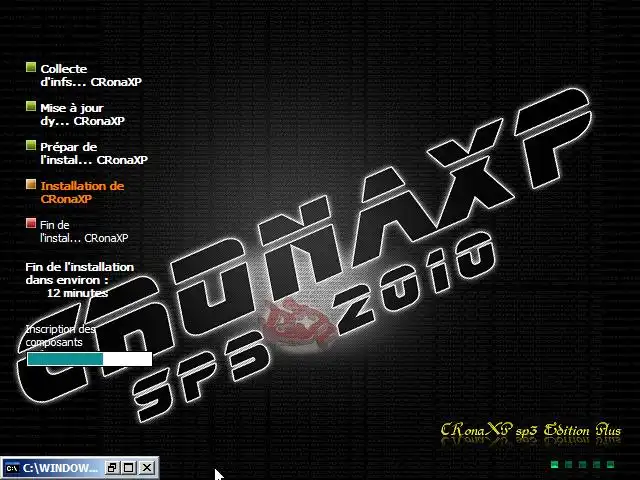Click the C:\WINDOW... title bar text
Screen dimensions: 640x480
[x=60, y=468]
